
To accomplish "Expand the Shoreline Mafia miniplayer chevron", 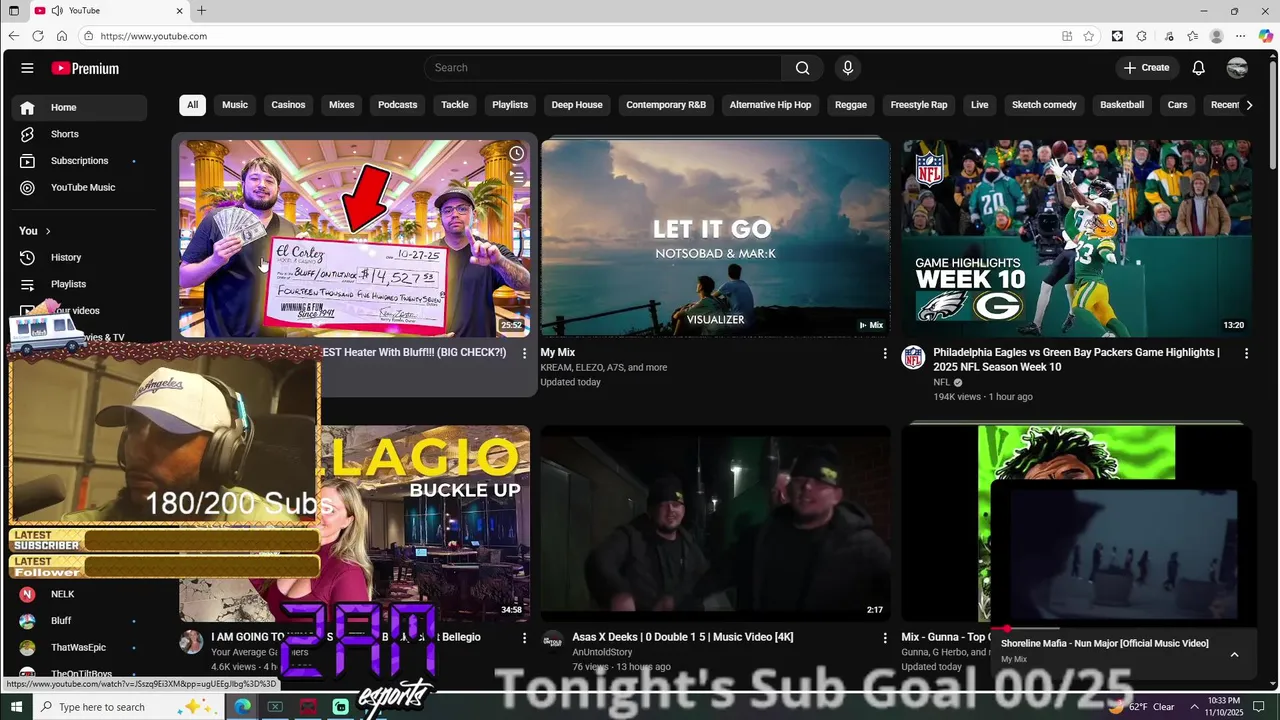I will (1234, 654).
